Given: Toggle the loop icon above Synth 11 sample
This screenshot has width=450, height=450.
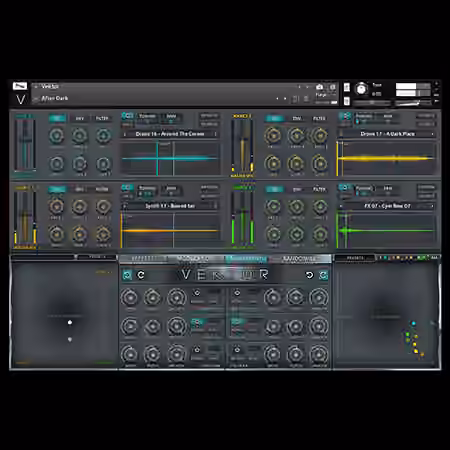Looking at the screenshot, I should [127, 188].
